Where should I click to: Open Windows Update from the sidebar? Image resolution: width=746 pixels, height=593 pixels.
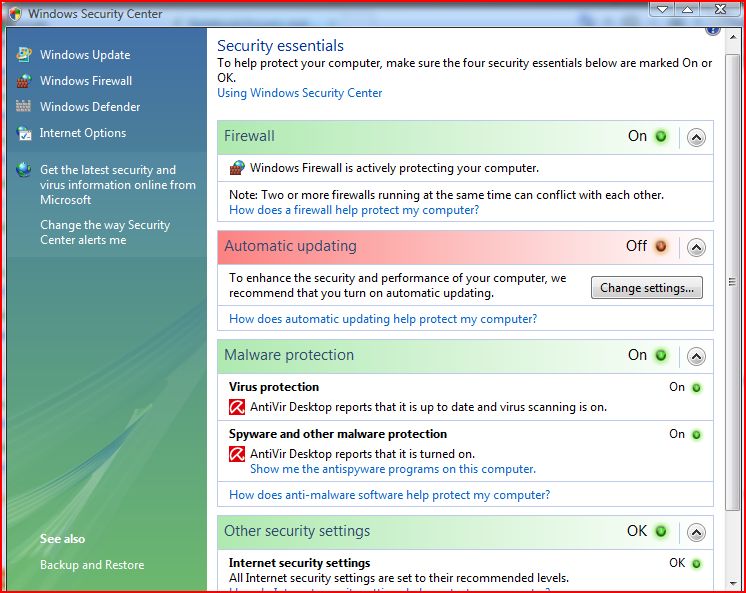coord(85,55)
